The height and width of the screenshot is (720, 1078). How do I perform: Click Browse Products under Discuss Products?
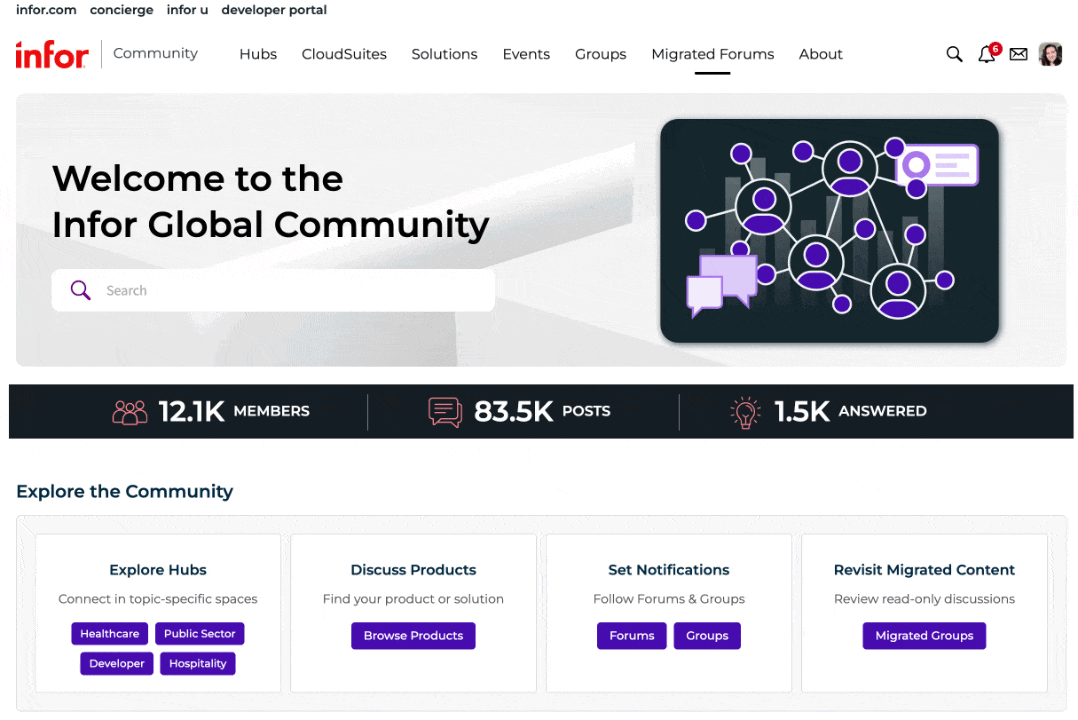pyautogui.click(x=413, y=636)
